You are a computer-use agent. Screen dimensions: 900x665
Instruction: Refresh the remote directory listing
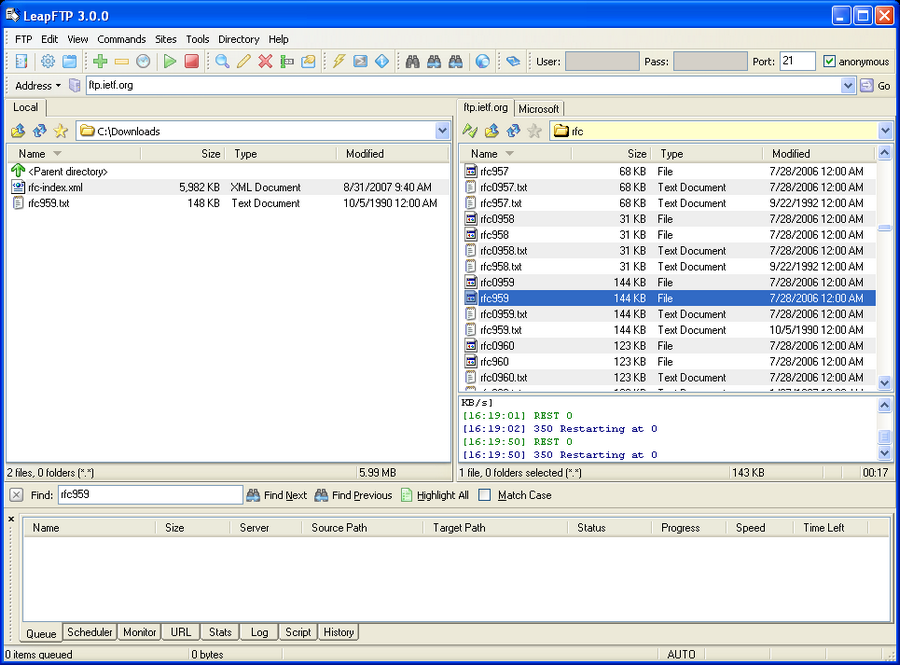click(512, 131)
